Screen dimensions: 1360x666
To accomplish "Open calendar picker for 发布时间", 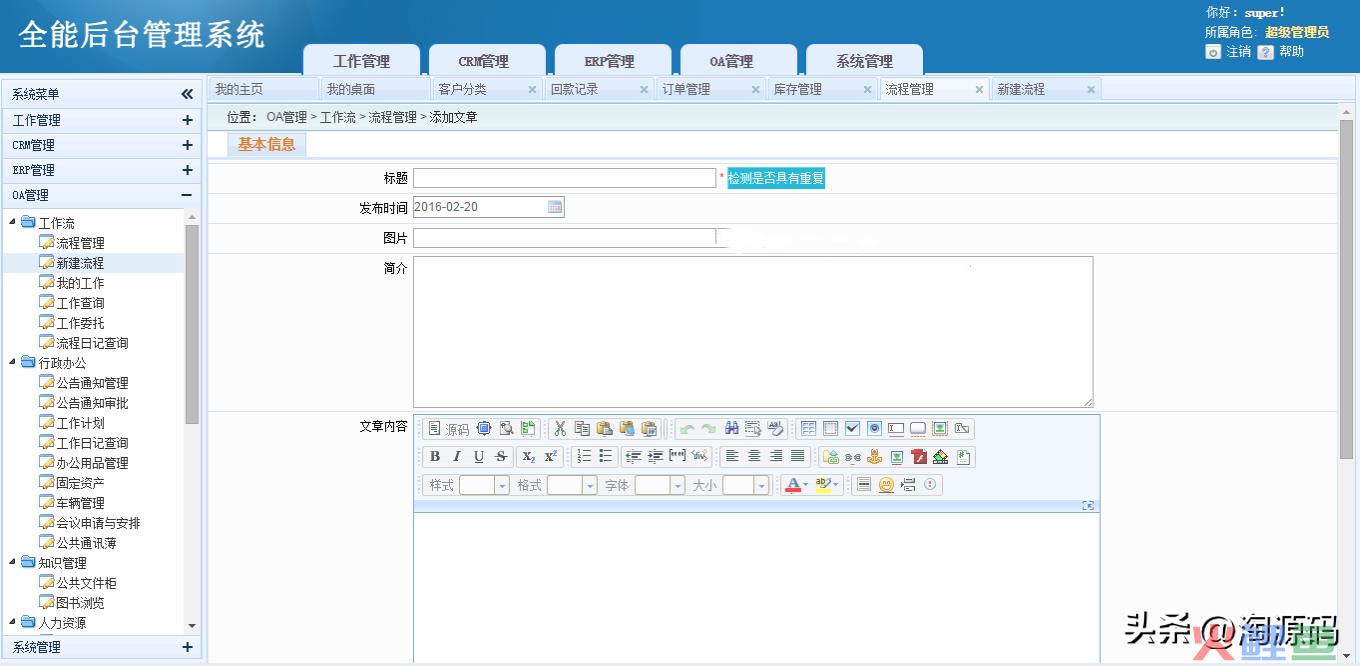I will 555,207.
